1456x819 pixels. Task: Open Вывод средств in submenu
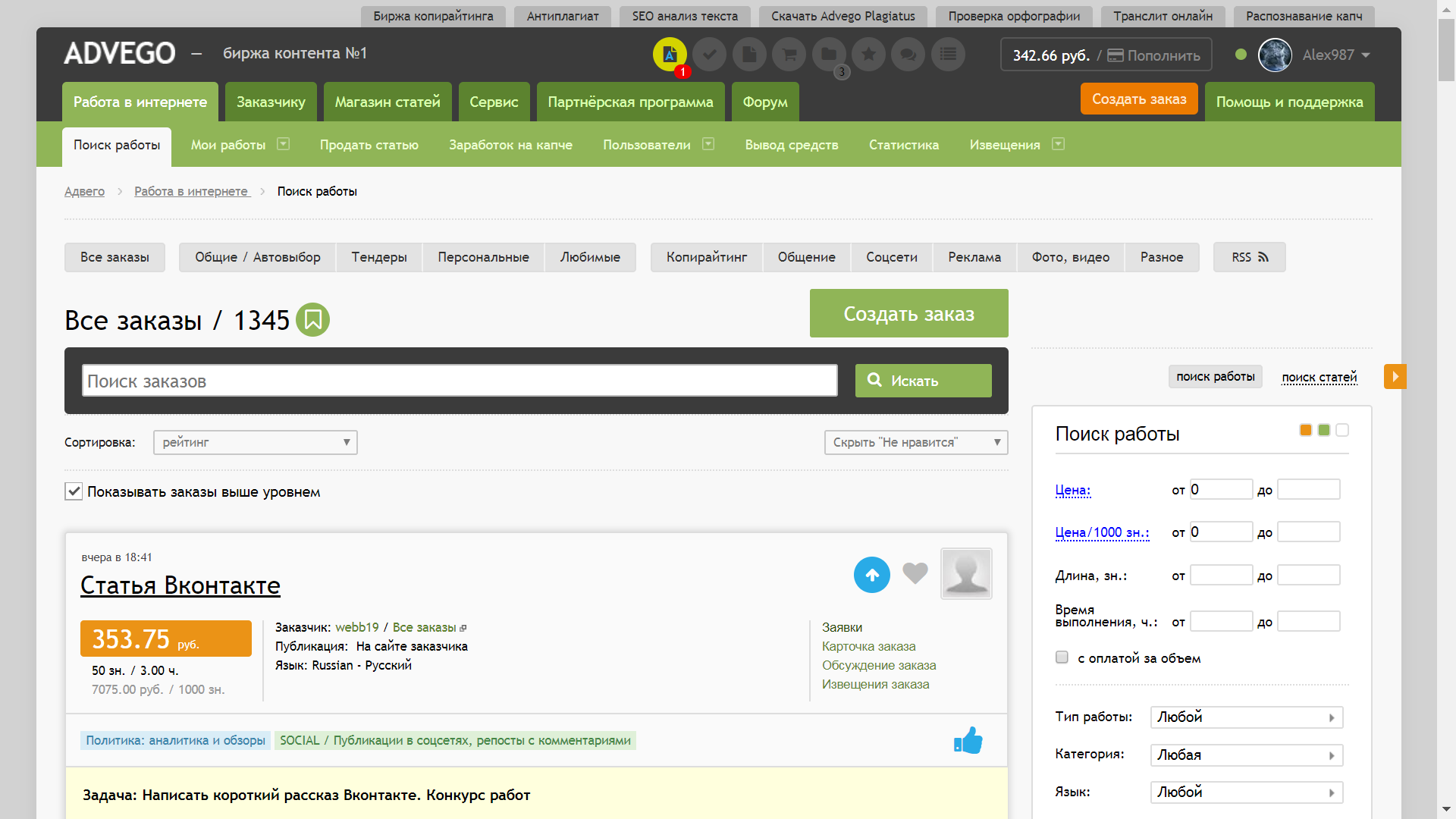click(x=792, y=145)
